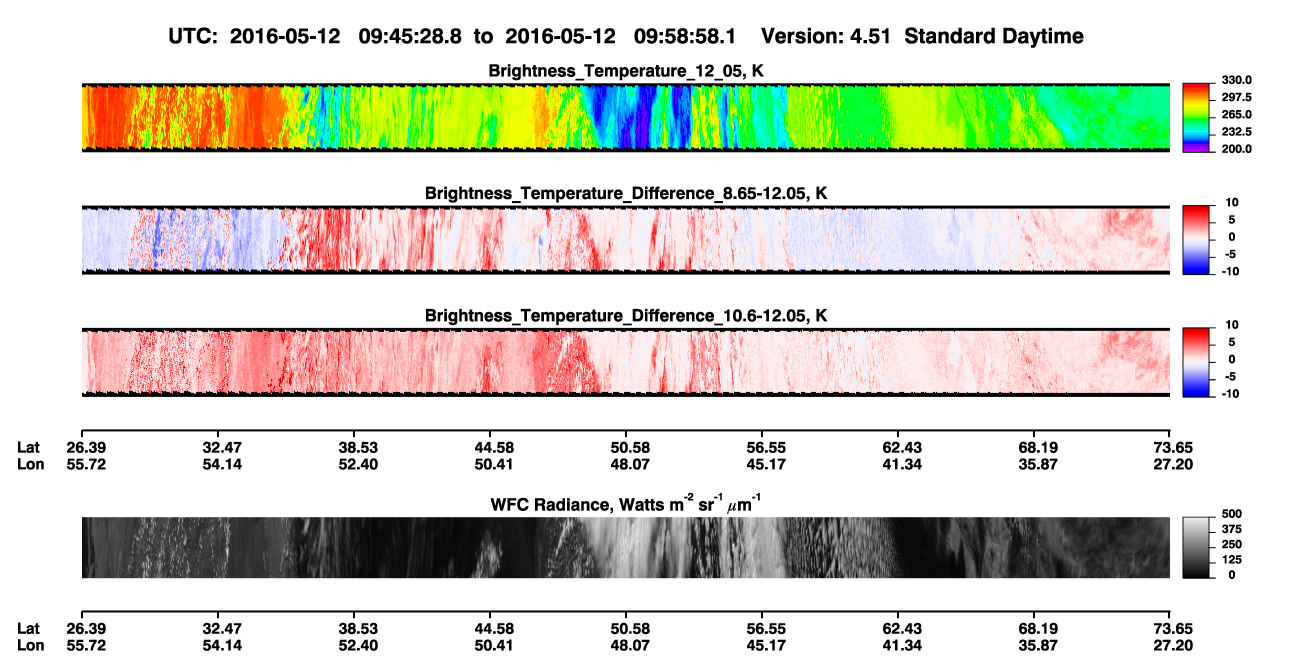Click the 8.65-12.05 temperature difference image strip
Image resolution: width=1300 pixels, height=667 pixels.
click(x=625, y=240)
